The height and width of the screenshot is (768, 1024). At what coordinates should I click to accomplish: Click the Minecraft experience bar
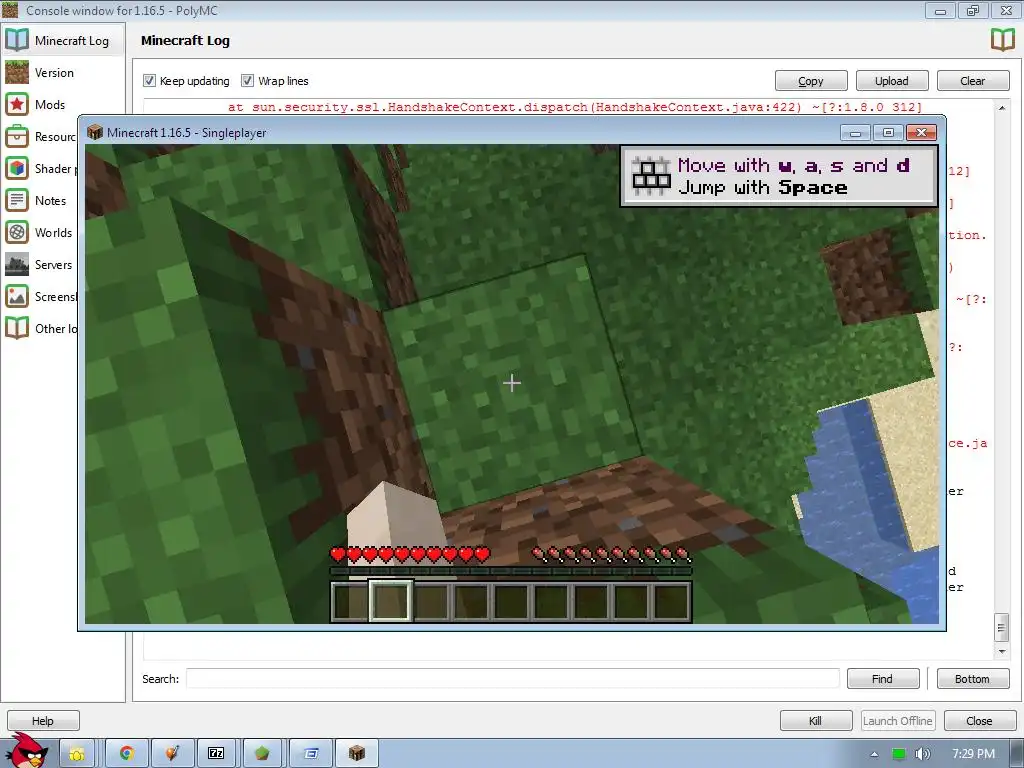511,571
